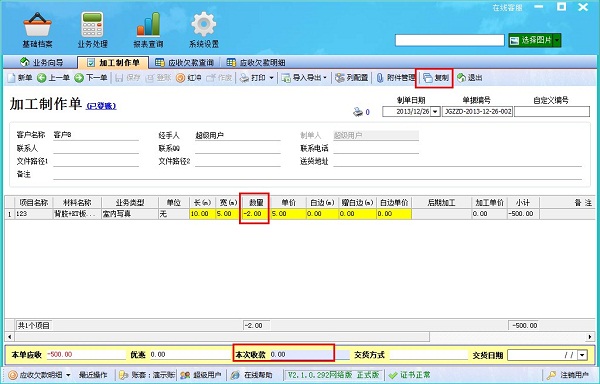Open 列配置 column settings
The image size is (600, 384).
(352, 78)
